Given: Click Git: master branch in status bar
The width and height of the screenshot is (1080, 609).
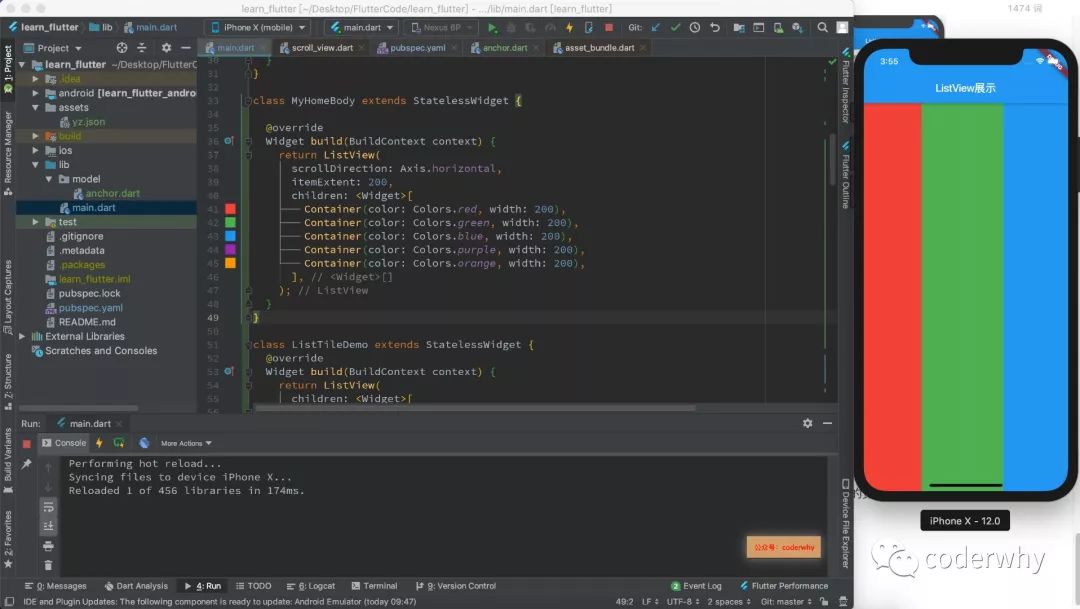Looking at the screenshot, I should click(786, 601).
